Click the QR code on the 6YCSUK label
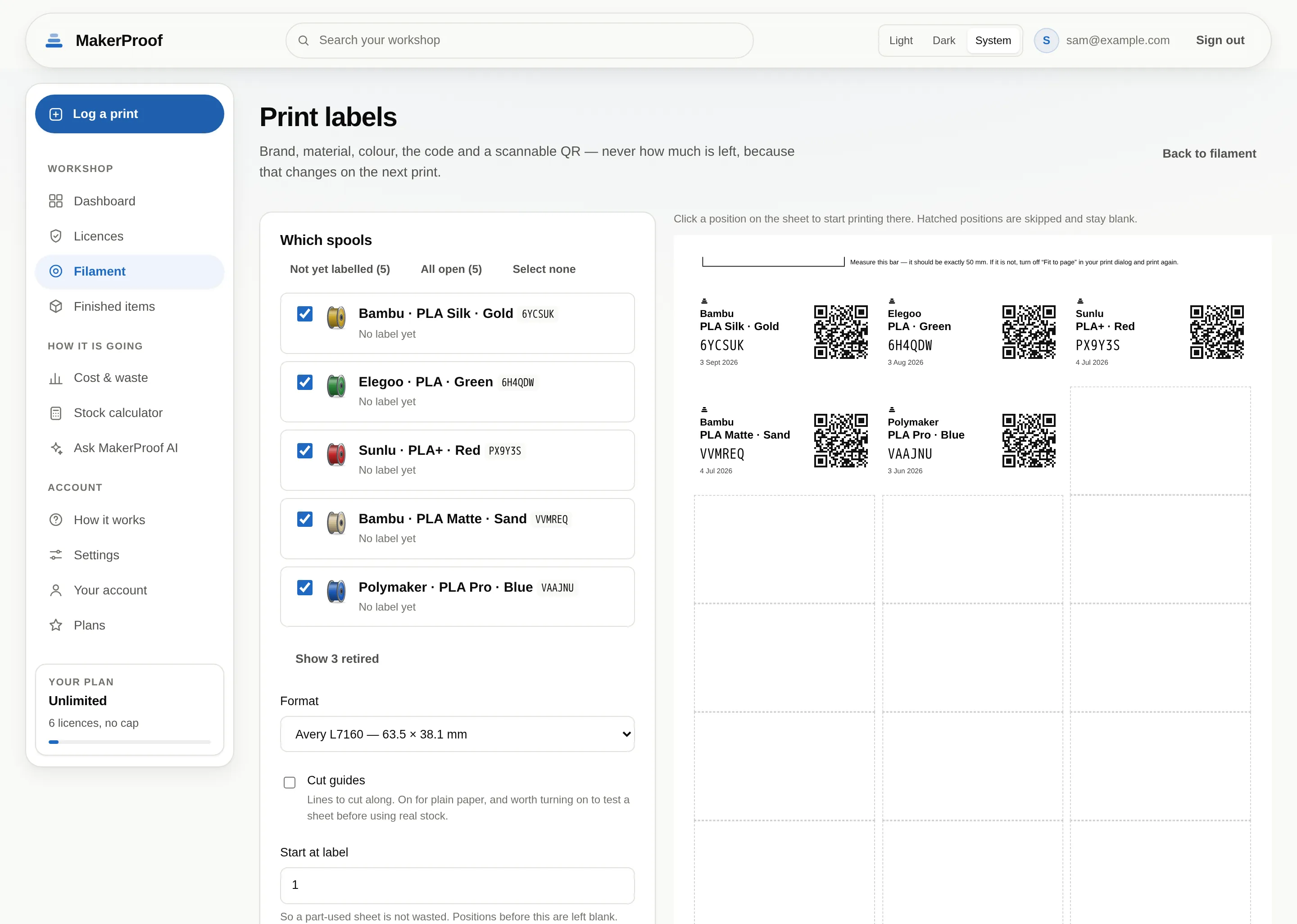 pyautogui.click(x=841, y=332)
